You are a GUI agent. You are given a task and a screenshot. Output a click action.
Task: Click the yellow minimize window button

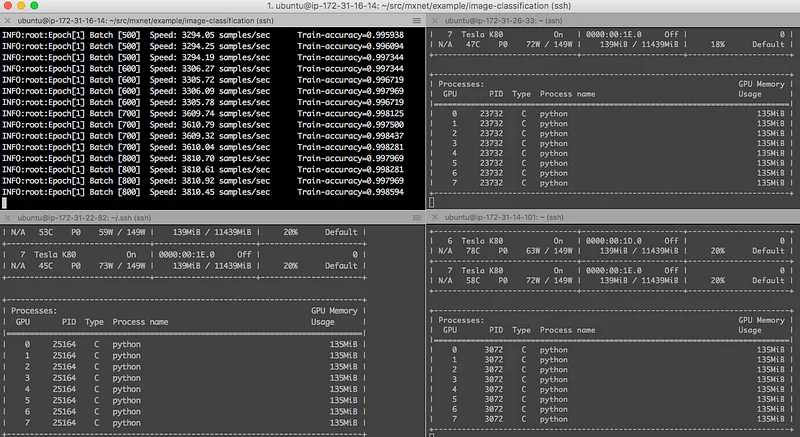pyautogui.click(x=21, y=6)
